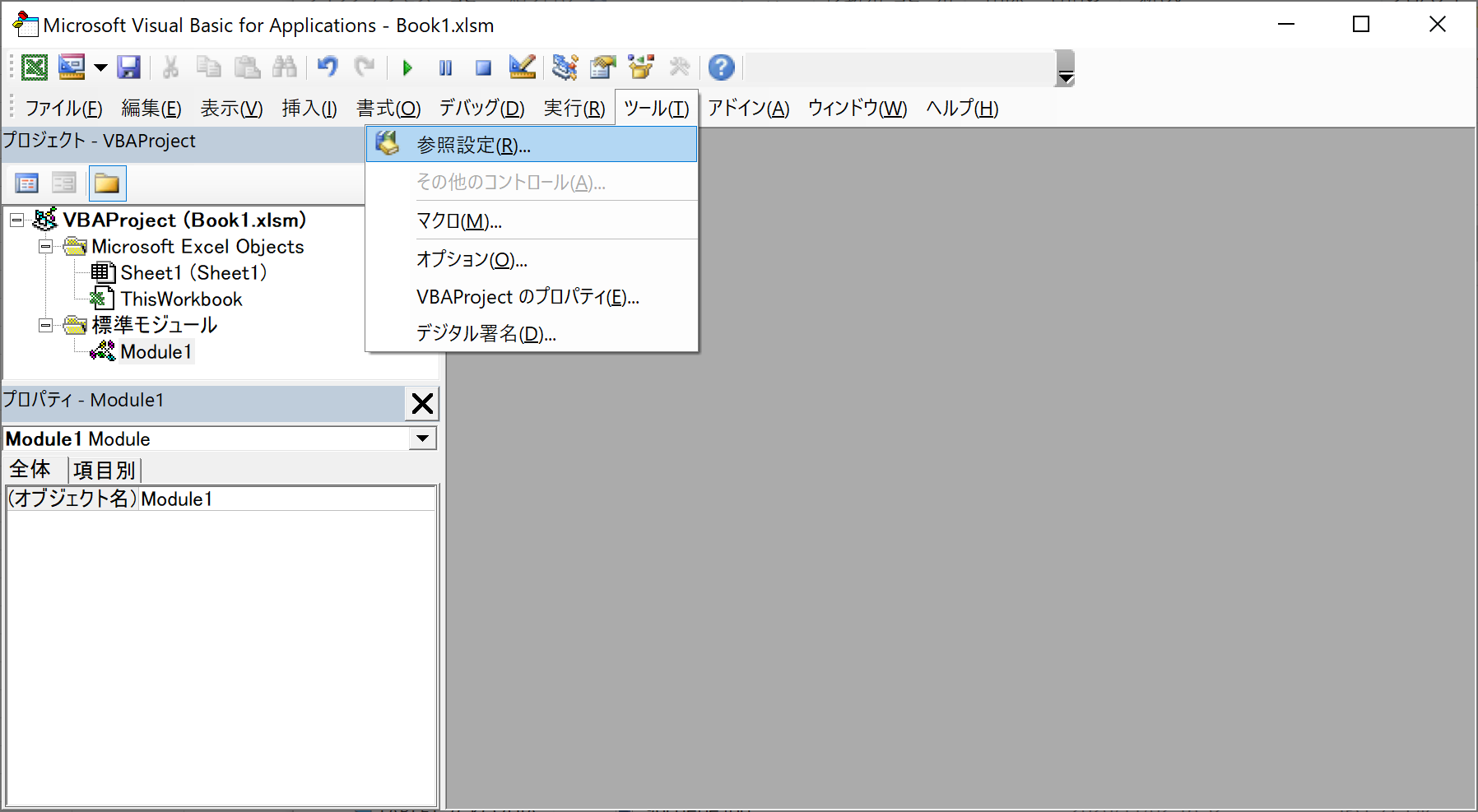
Task: Click the (オブジェクト名) property value Module1
Action: coord(287,499)
